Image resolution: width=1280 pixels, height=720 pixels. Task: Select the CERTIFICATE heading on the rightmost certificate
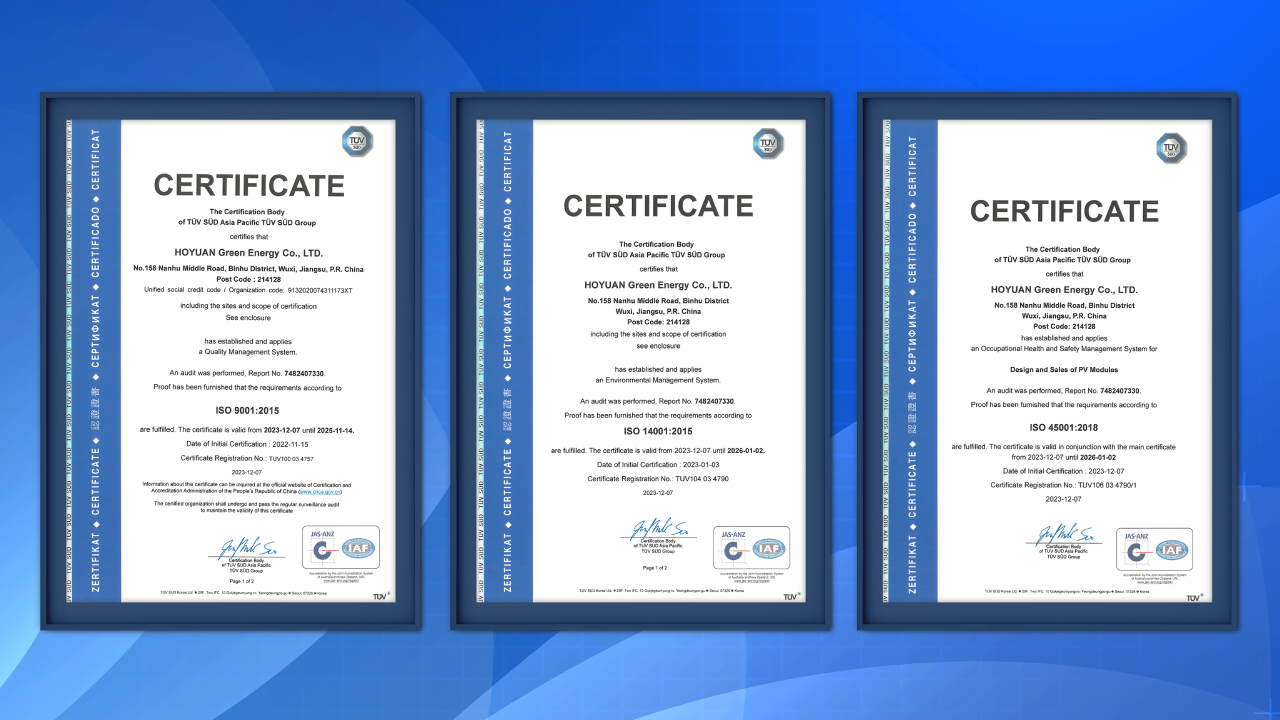pyautogui.click(x=1064, y=211)
